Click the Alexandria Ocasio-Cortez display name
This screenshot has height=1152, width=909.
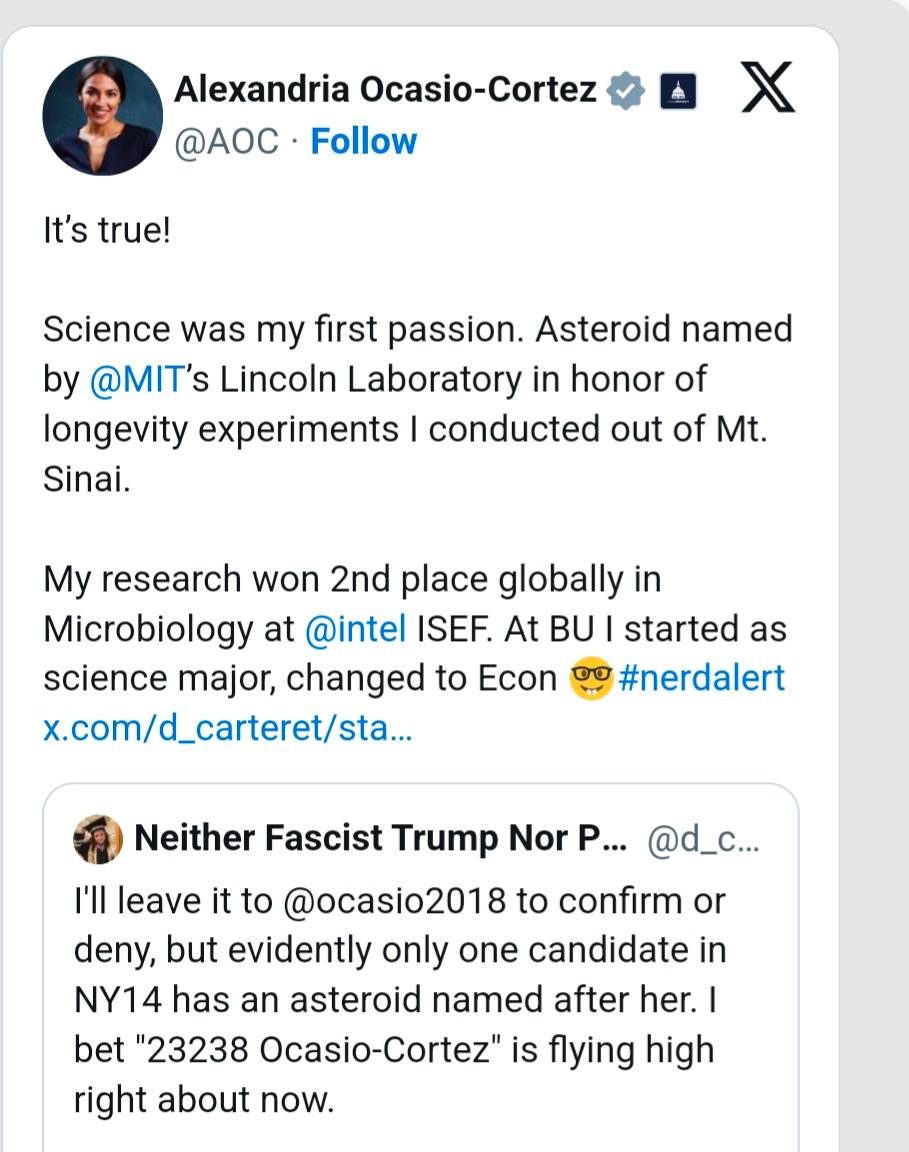[385, 90]
